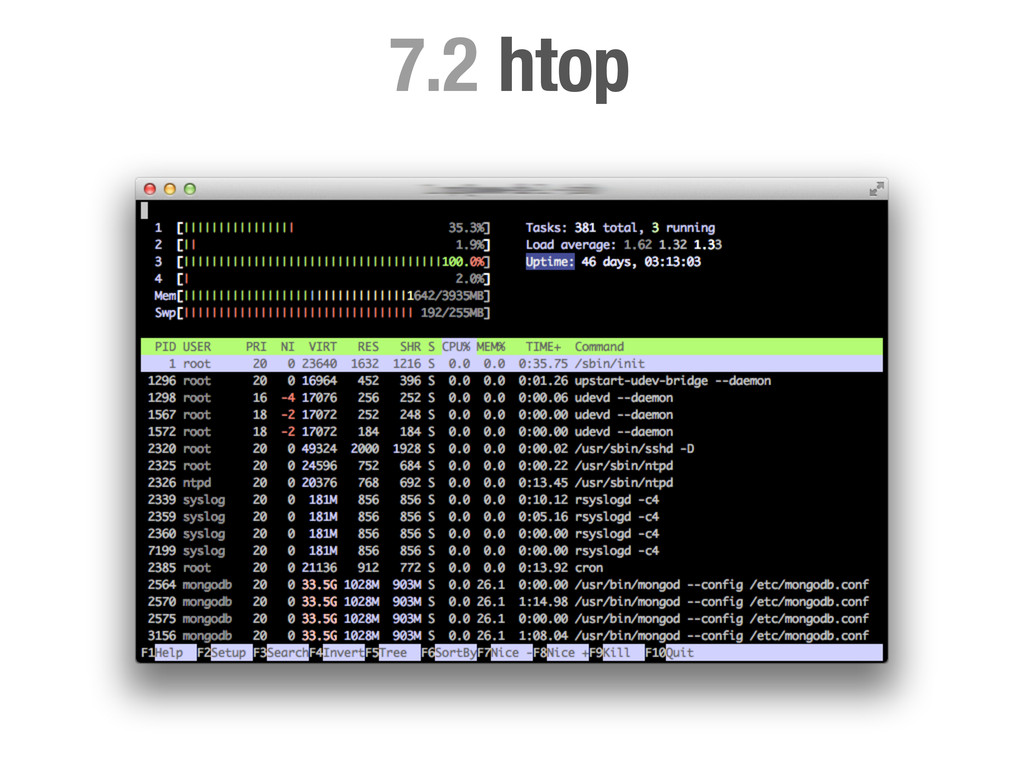
Task: Switch to F5 Tree view
Action: pyautogui.click(x=392, y=652)
